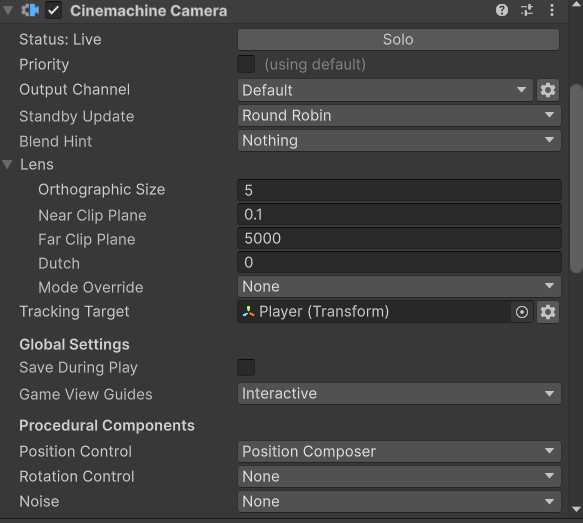Open the component three-dot context menu
This screenshot has width=583, height=523.
pyautogui.click(x=552, y=10)
